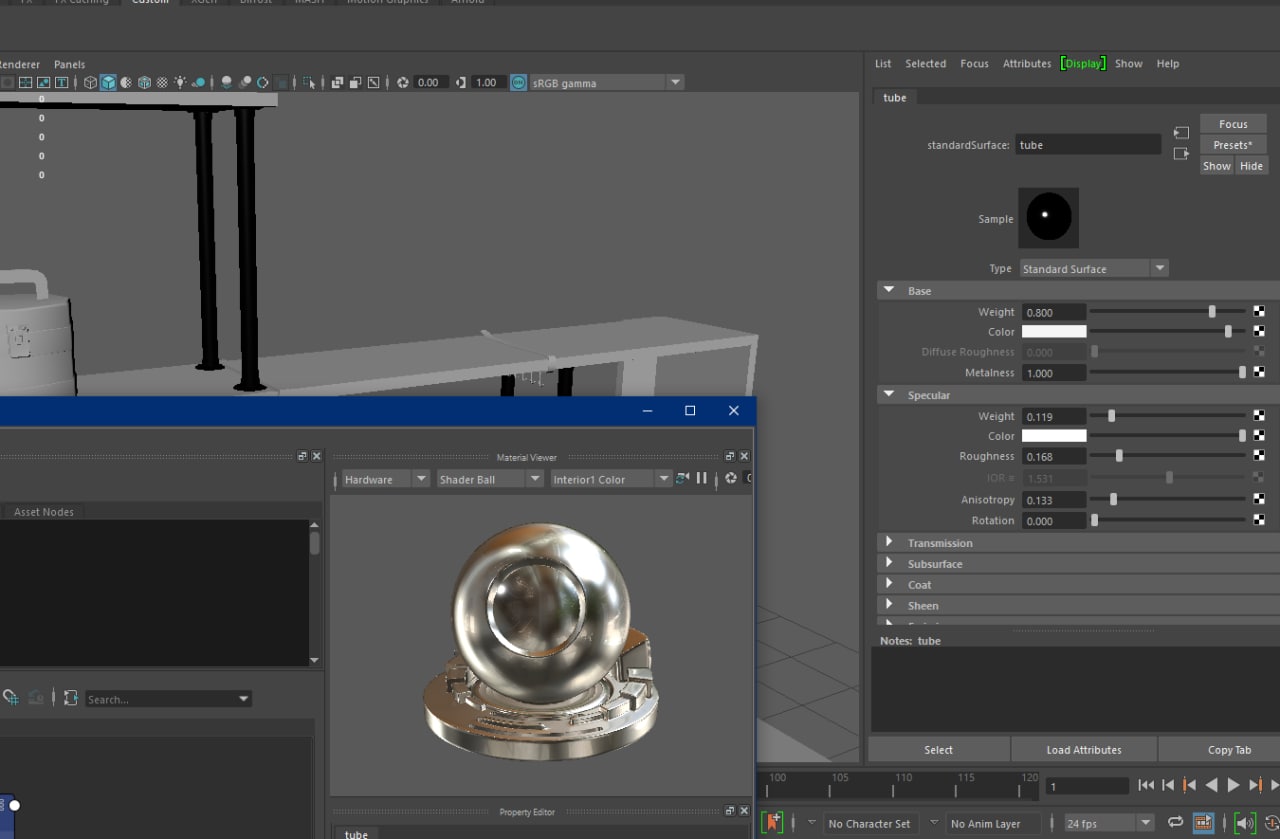Map the Metalness checker icon
The height and width of the screenshot is (839, 1280).
point(1259,372)
